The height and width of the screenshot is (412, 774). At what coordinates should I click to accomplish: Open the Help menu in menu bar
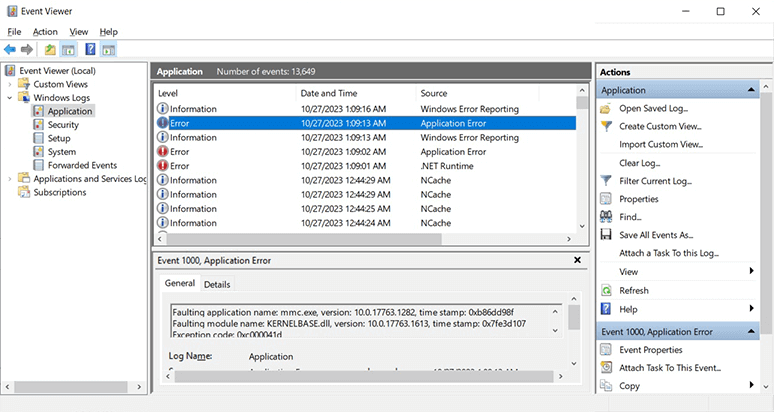pyautogui.click(x=109, y=32)
